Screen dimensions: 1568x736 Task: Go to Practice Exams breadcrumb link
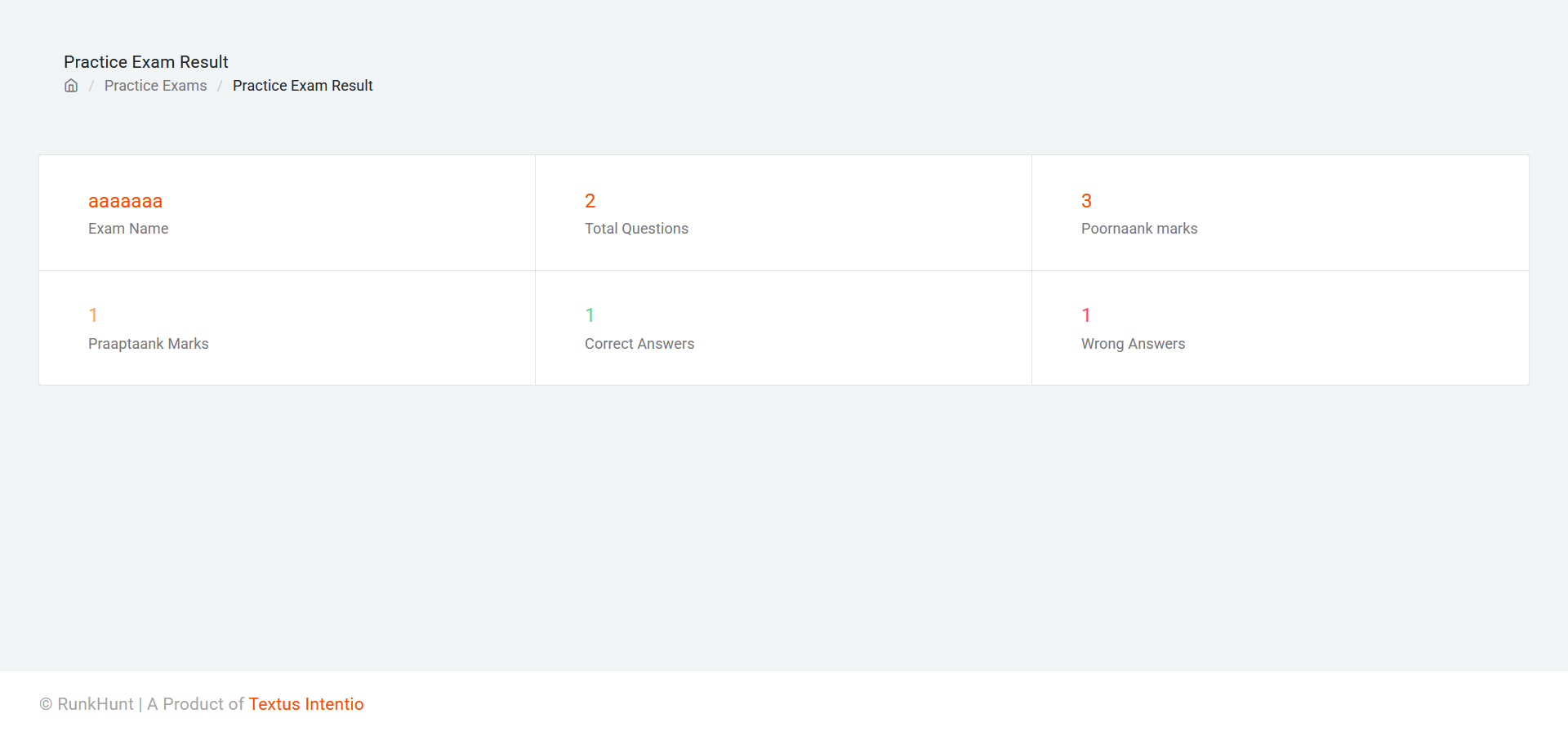click(x=155, y=86)
